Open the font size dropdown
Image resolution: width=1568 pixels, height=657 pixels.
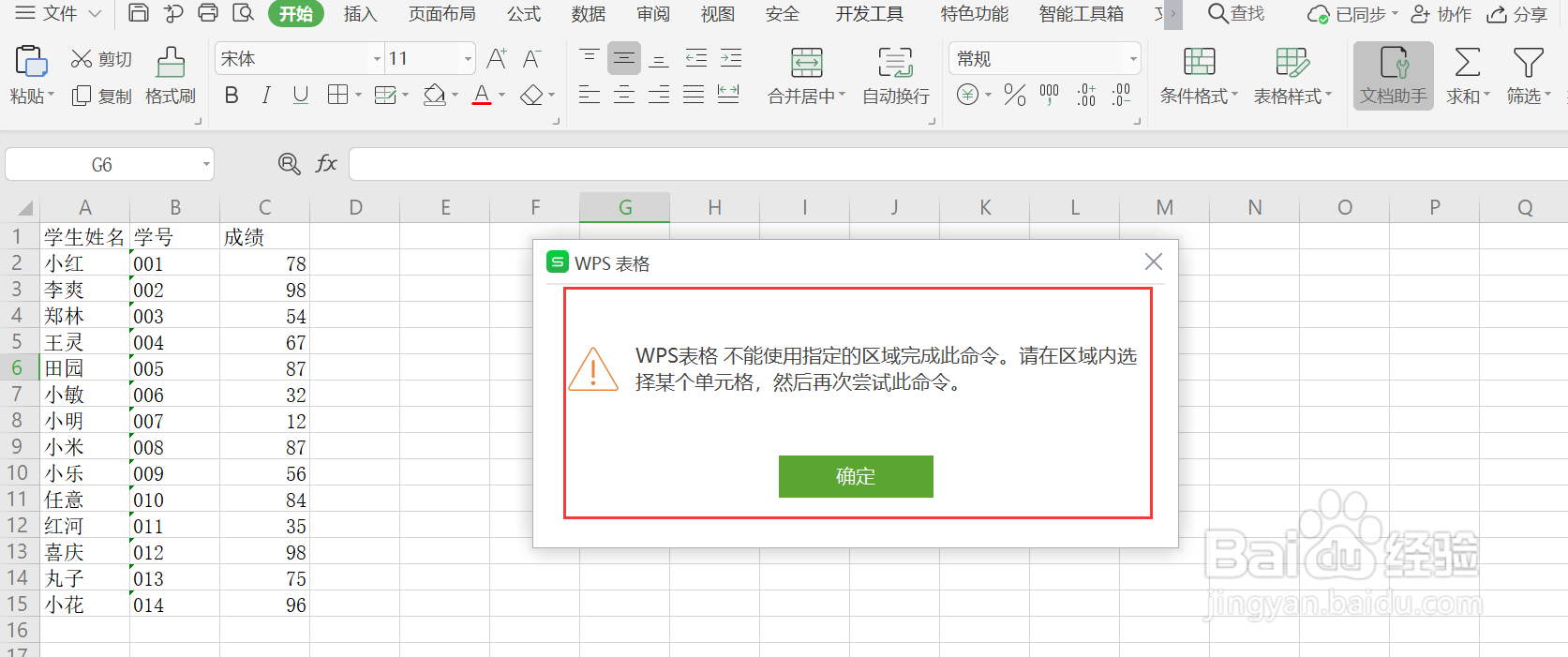click(x=468, y=59)
